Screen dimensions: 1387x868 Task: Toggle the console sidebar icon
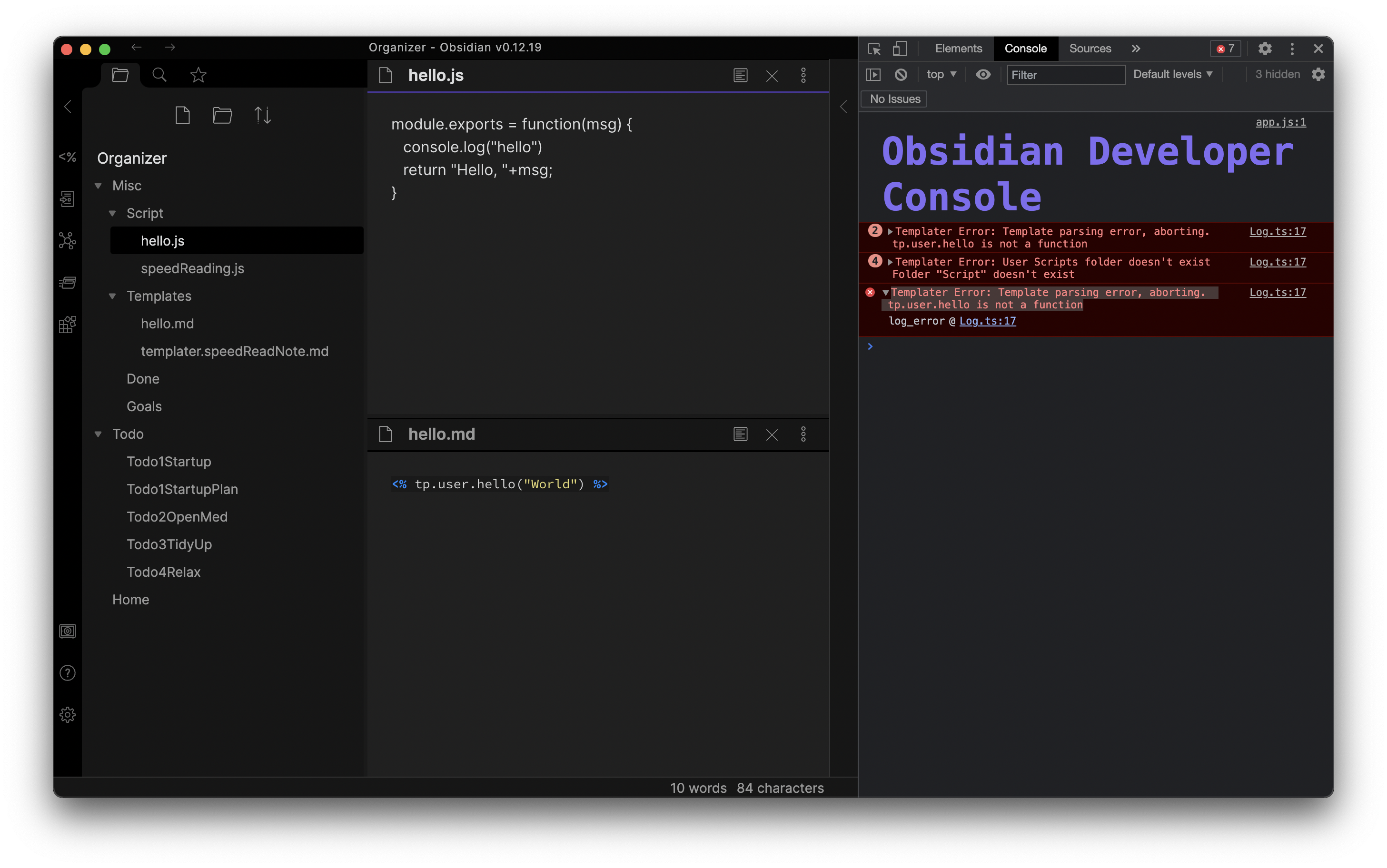pyautogui.click(x=873, y=75)
